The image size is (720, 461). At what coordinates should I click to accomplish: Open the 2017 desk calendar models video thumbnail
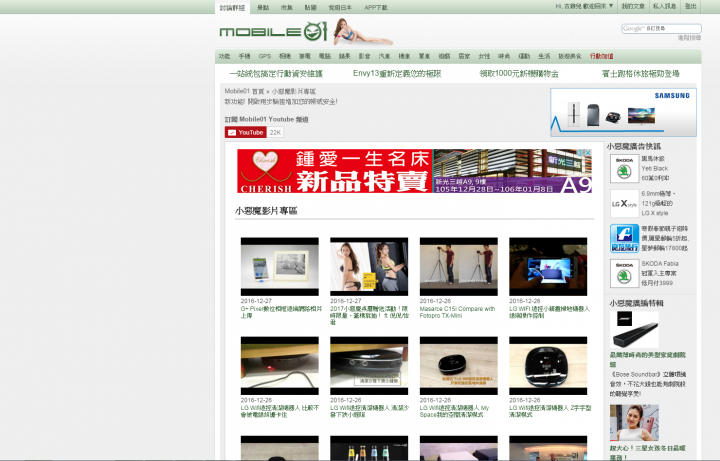pyautogui.click(x=369, y=266)
